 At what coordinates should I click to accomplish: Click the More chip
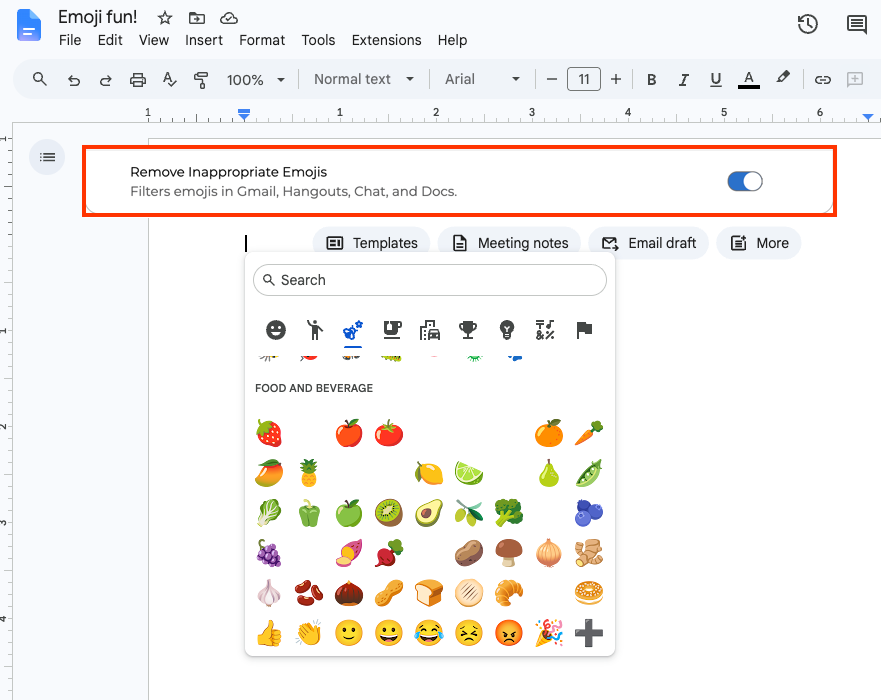[x=759, y=243]
